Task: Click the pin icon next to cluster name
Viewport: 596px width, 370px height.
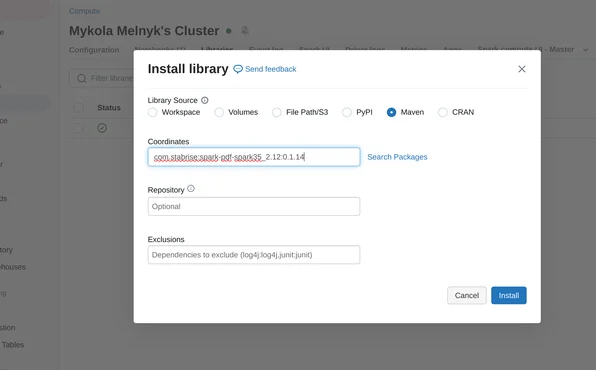Action: click(245, 31)
